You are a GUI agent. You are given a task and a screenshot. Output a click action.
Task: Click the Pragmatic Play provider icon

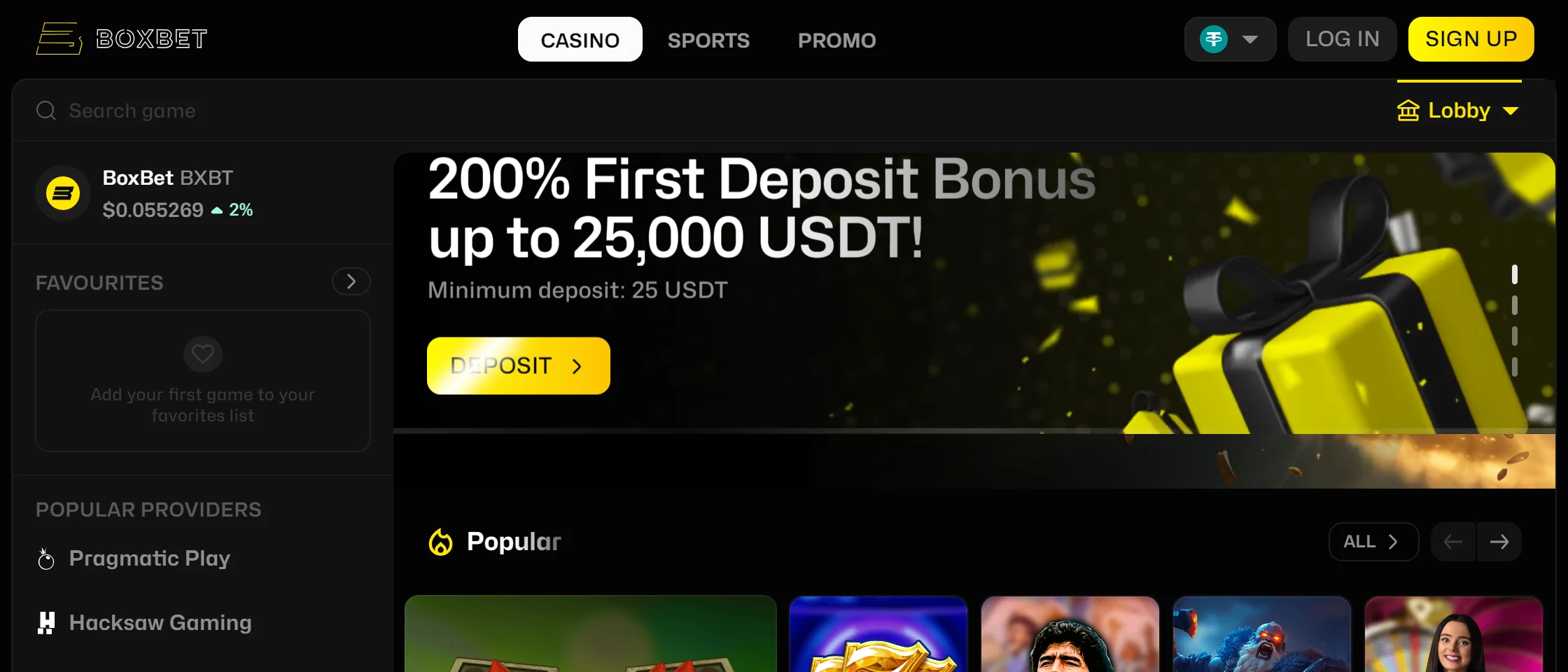click(46, 559)
